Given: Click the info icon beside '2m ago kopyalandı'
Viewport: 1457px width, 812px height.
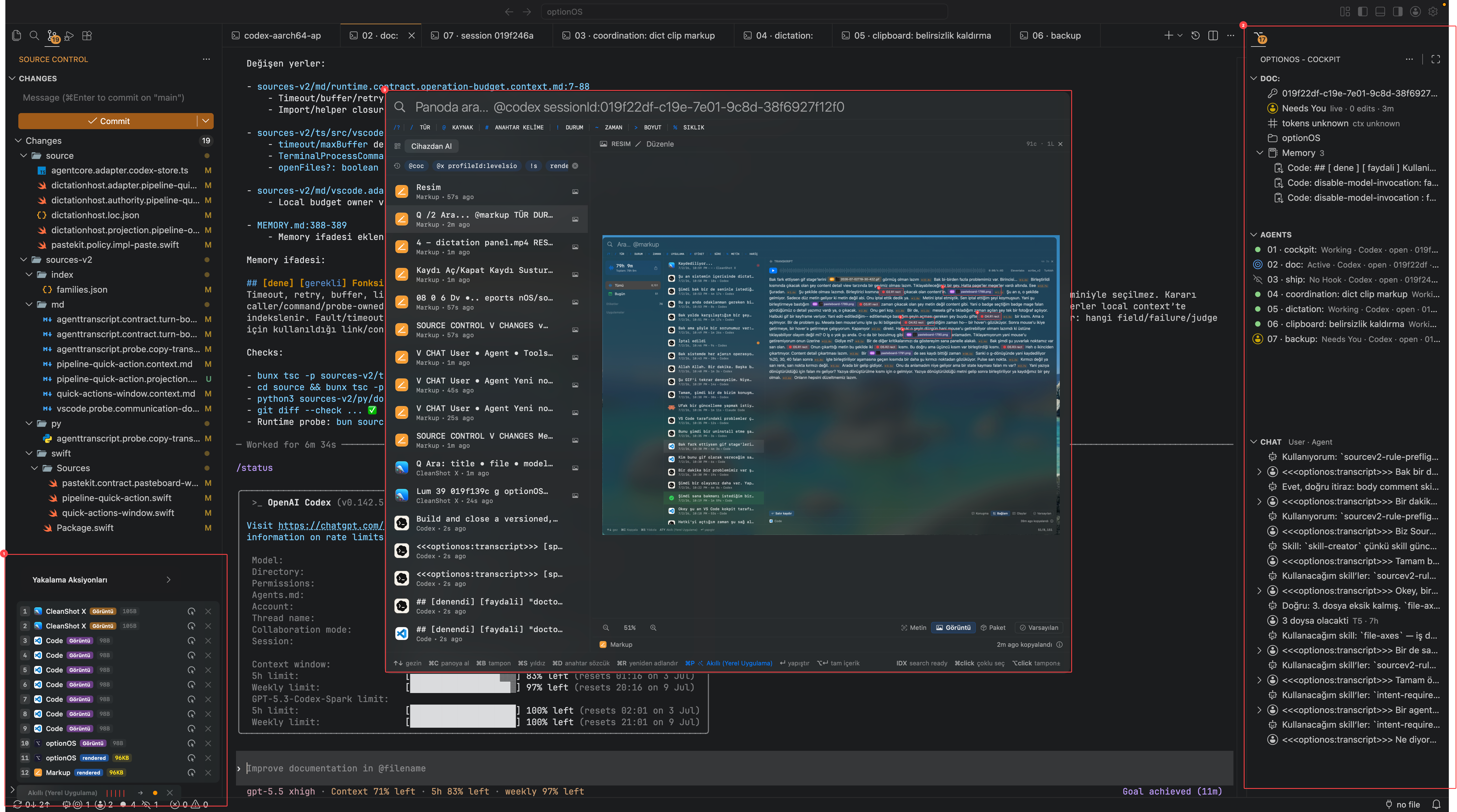Looking at the screenshot, I should pyautogui.click(x=1059, y=645).
